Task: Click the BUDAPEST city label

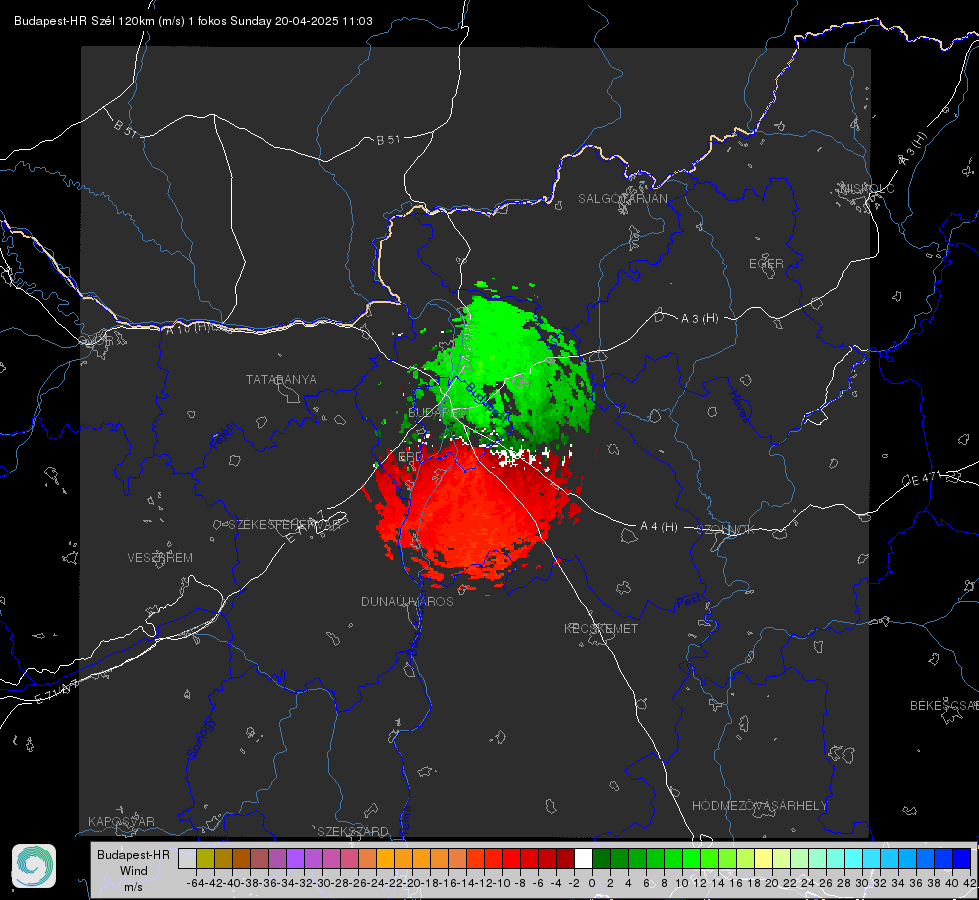Action: point(439,413)
